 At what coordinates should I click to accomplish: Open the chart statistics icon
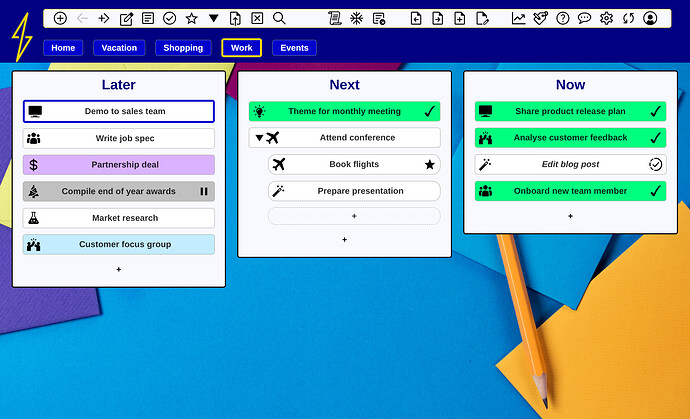(x=518, y=18)
